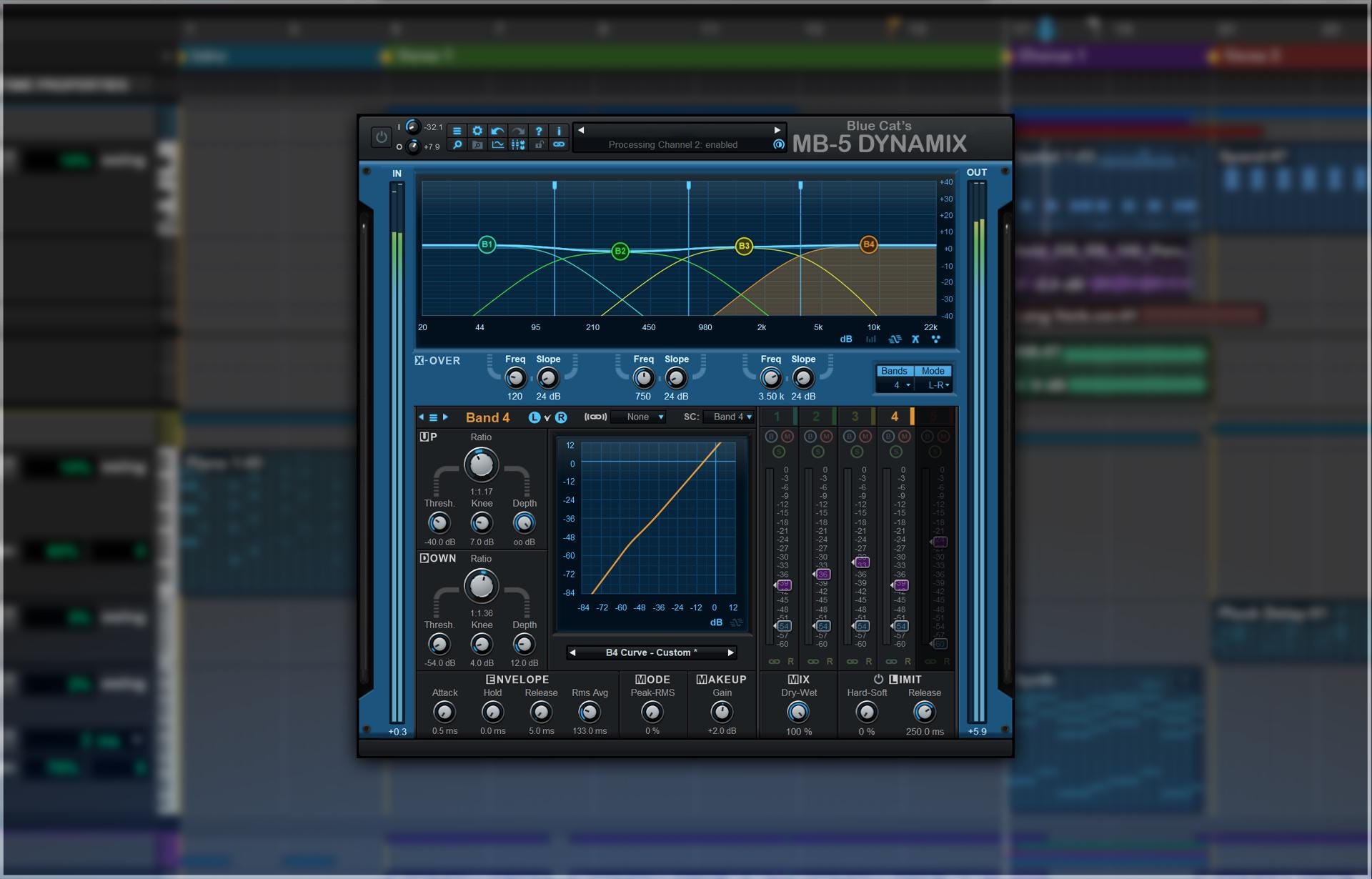Image resolution: width=1372 pixels, height=879 pixels.
Task: Toggle the Limit power icon
Action: [x=878, y=679]
